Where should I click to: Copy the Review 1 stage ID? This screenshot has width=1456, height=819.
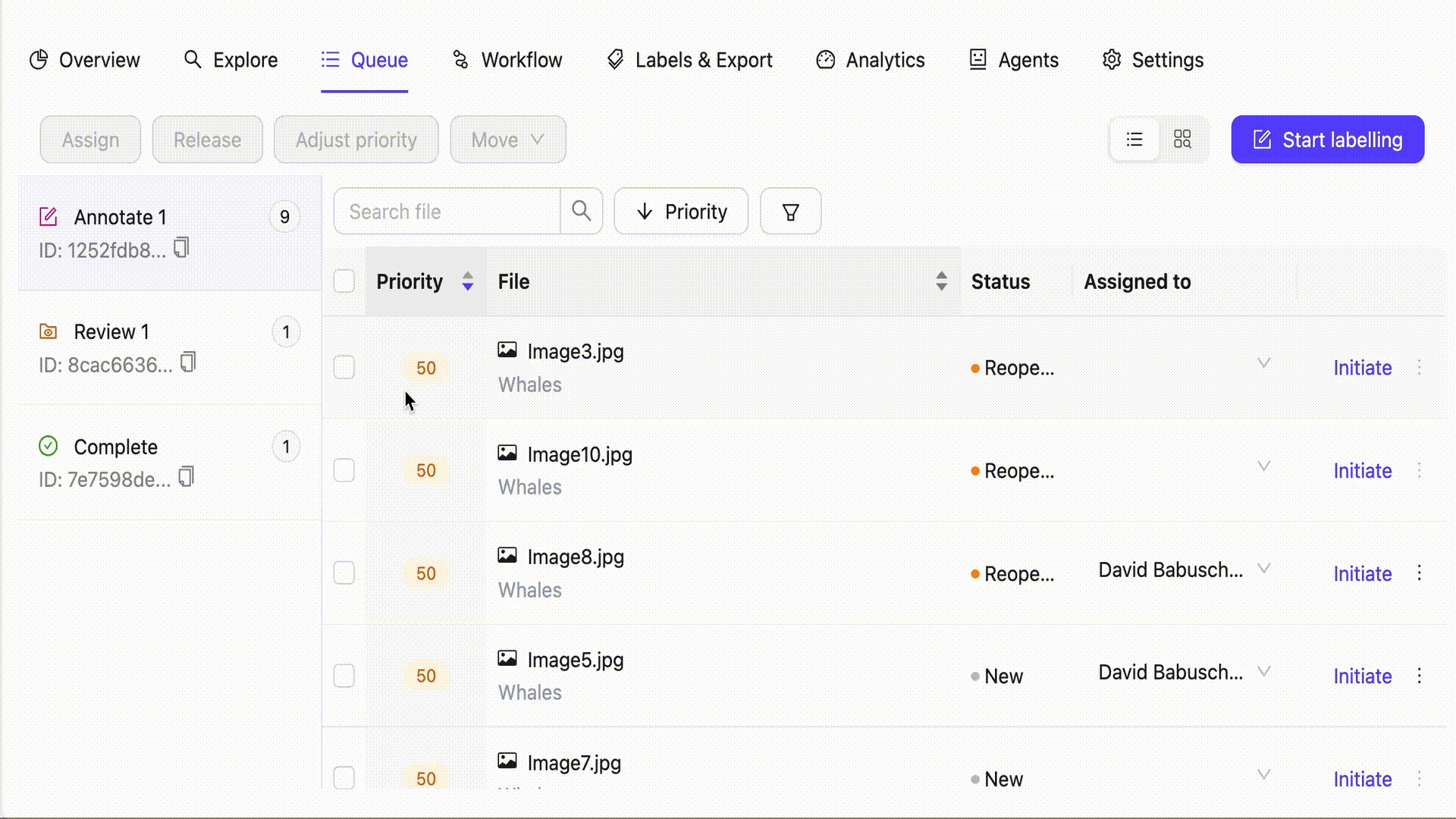[188, 362]
